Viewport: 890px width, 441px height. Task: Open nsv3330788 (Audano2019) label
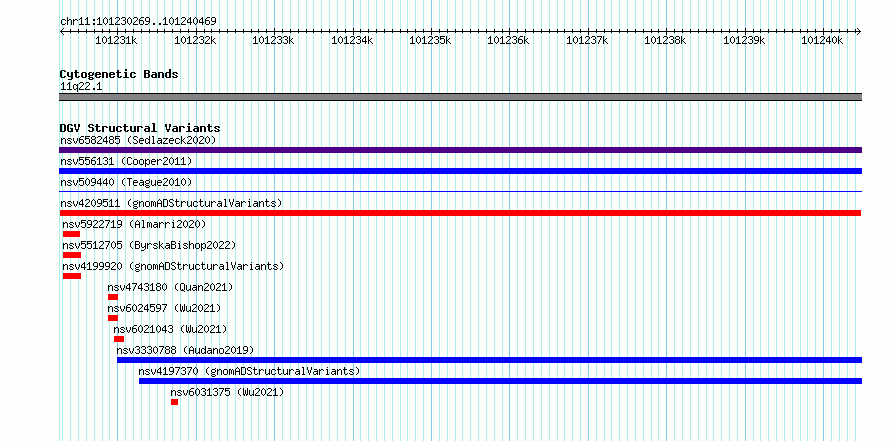click(185, 350)
